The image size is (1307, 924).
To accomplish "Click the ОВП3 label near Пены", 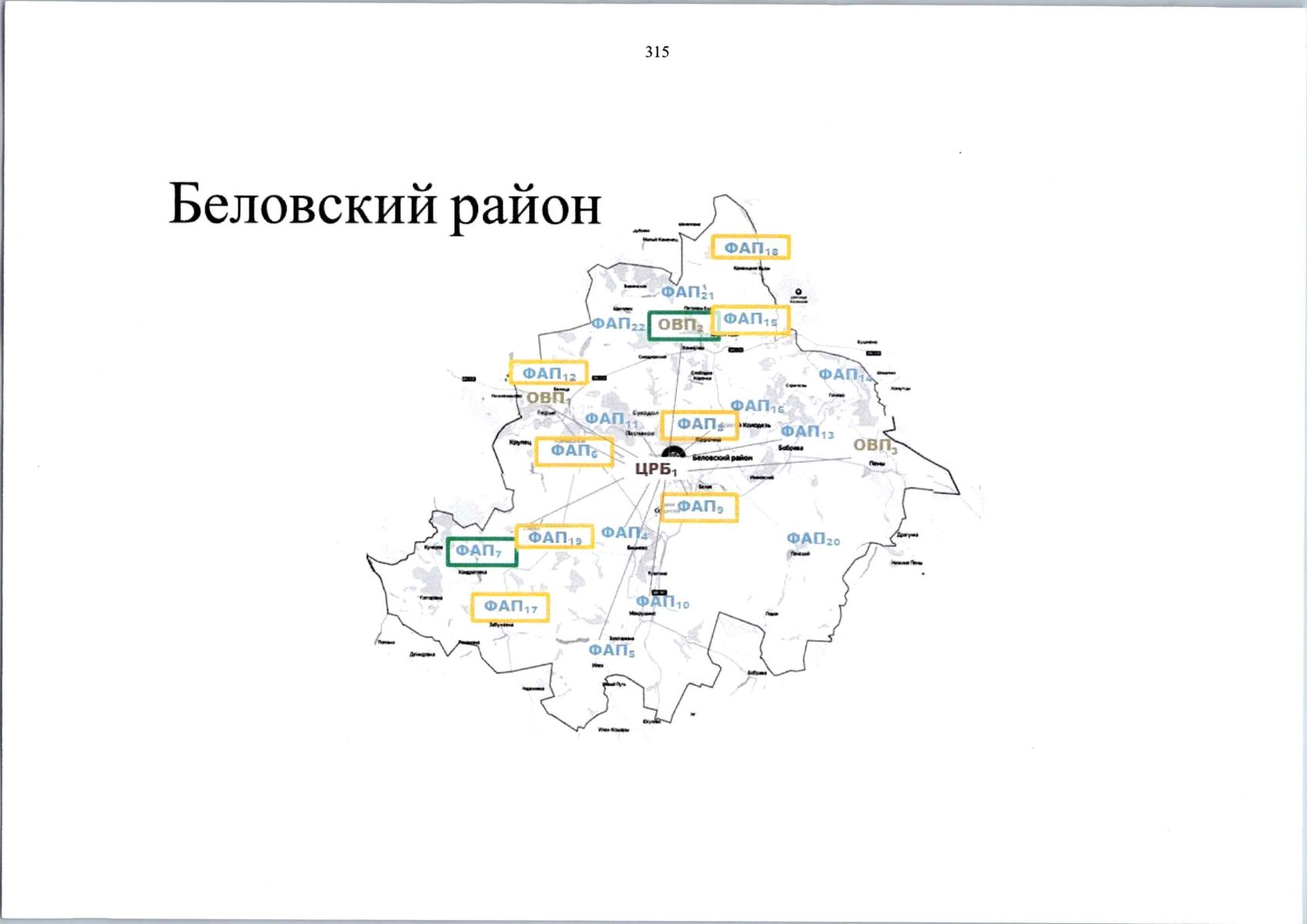I will coord(875,445).
